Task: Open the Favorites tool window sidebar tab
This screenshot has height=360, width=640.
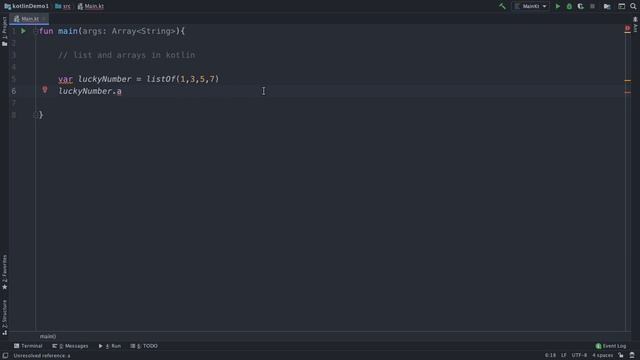Action: click(x=4, y=272)
